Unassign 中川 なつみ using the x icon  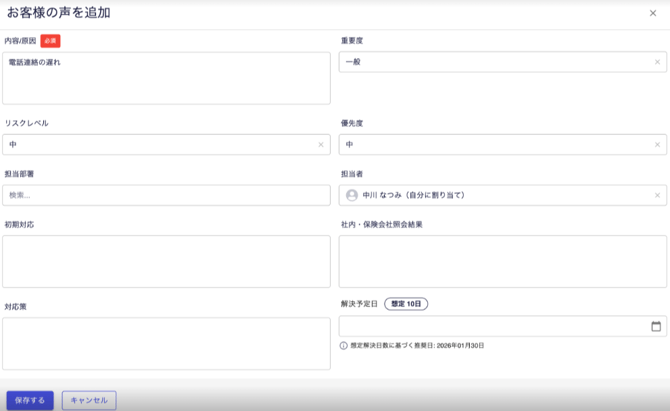[657, 195]
